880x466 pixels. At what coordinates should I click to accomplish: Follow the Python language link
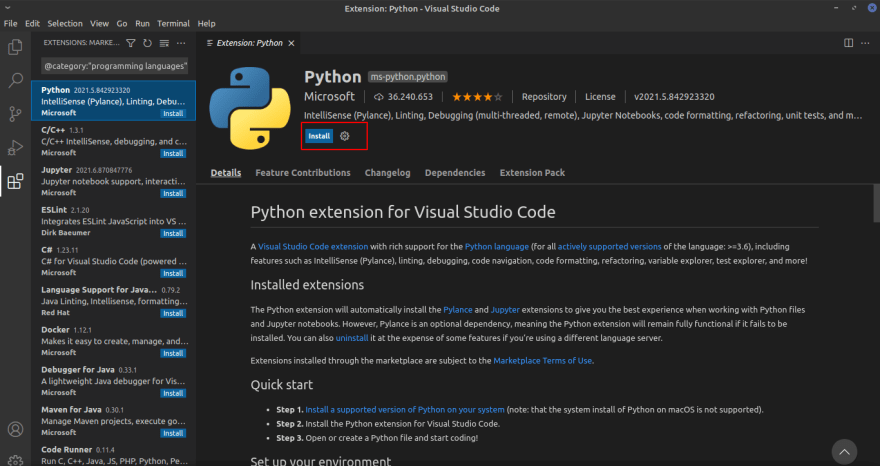[x=497, y=246]
